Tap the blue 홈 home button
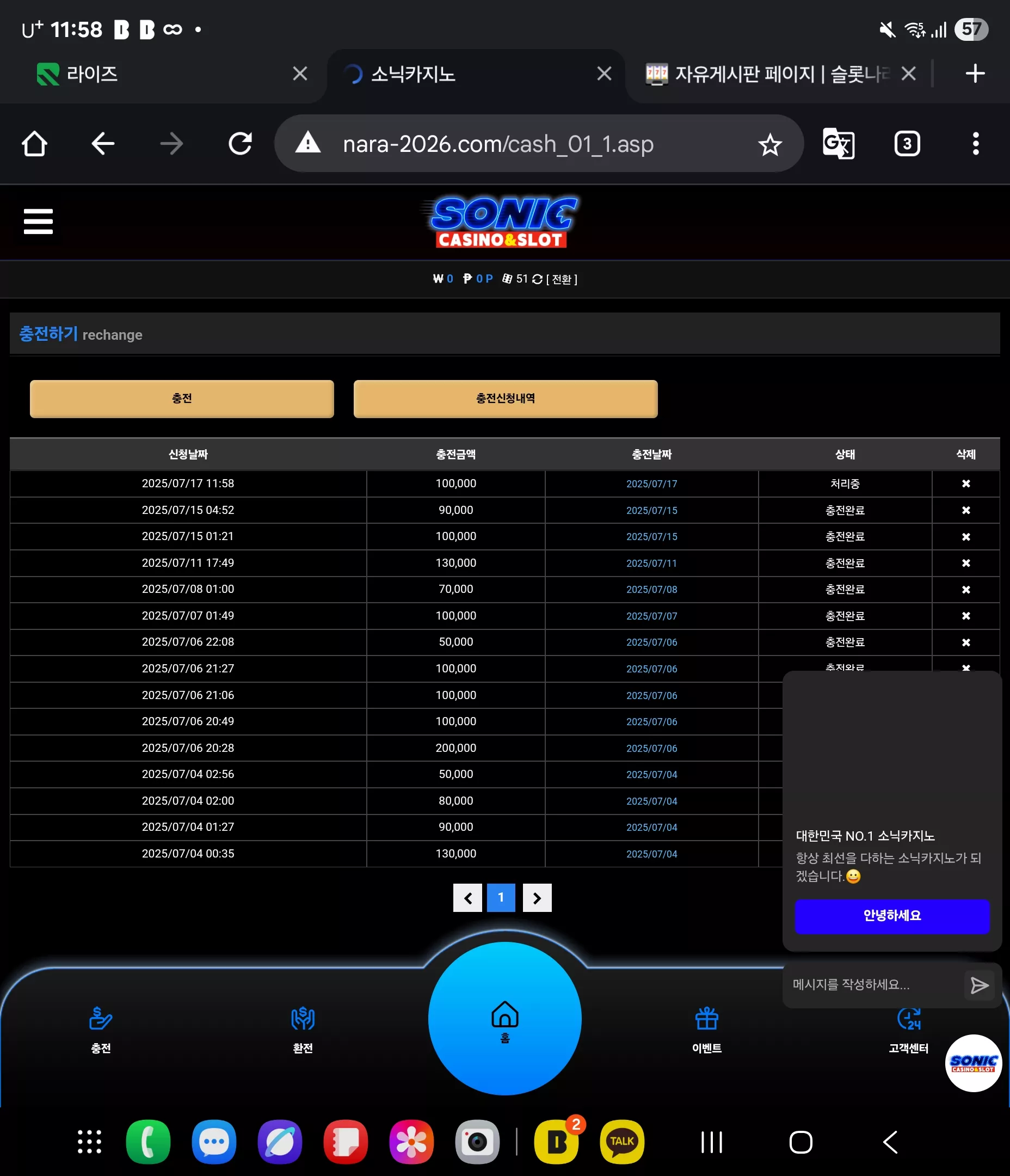The height and width of the screenshot is (1176, 1010). pyautogui.click(x=504, y=1018)
